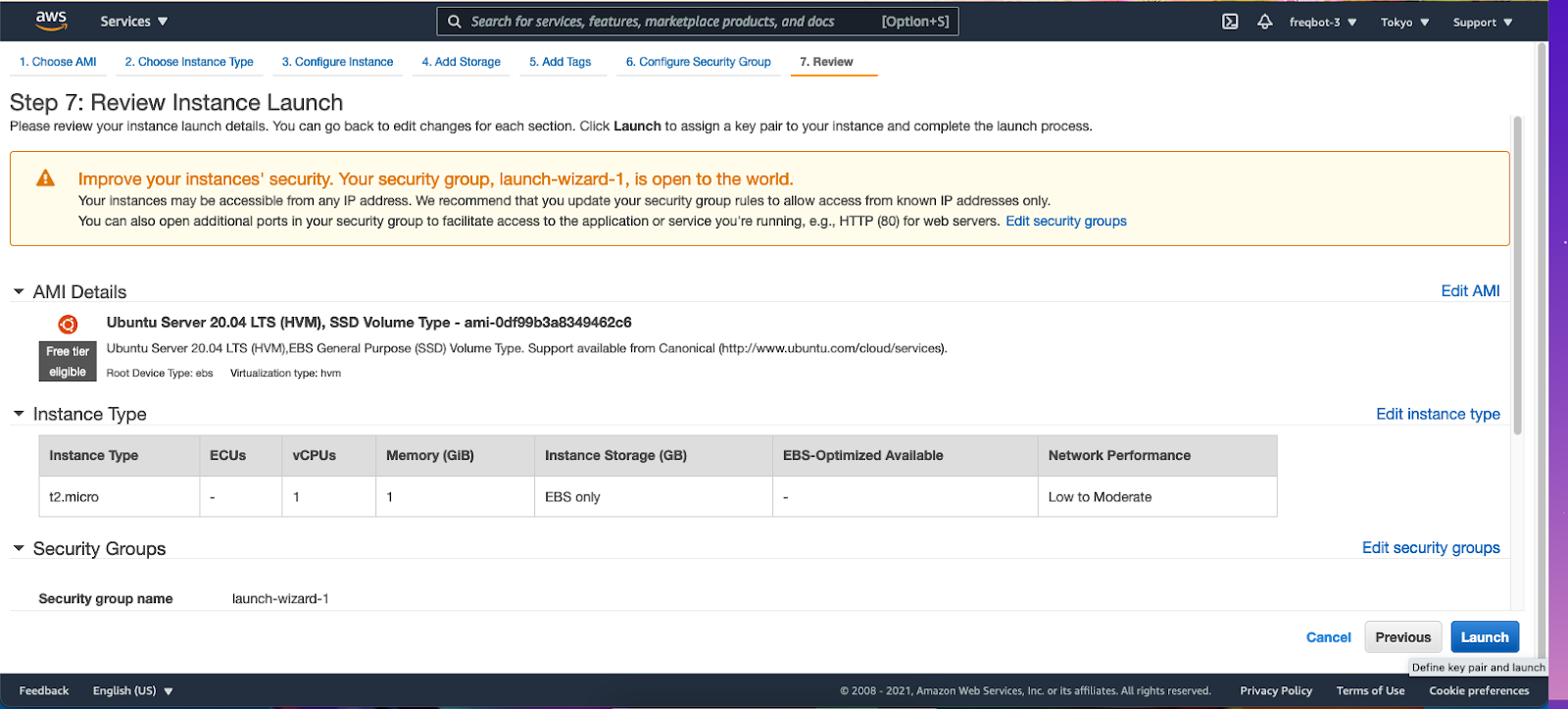Click the AWS logo home icon
Viewport: 1568px width, 709px height.
click(51, 20)
